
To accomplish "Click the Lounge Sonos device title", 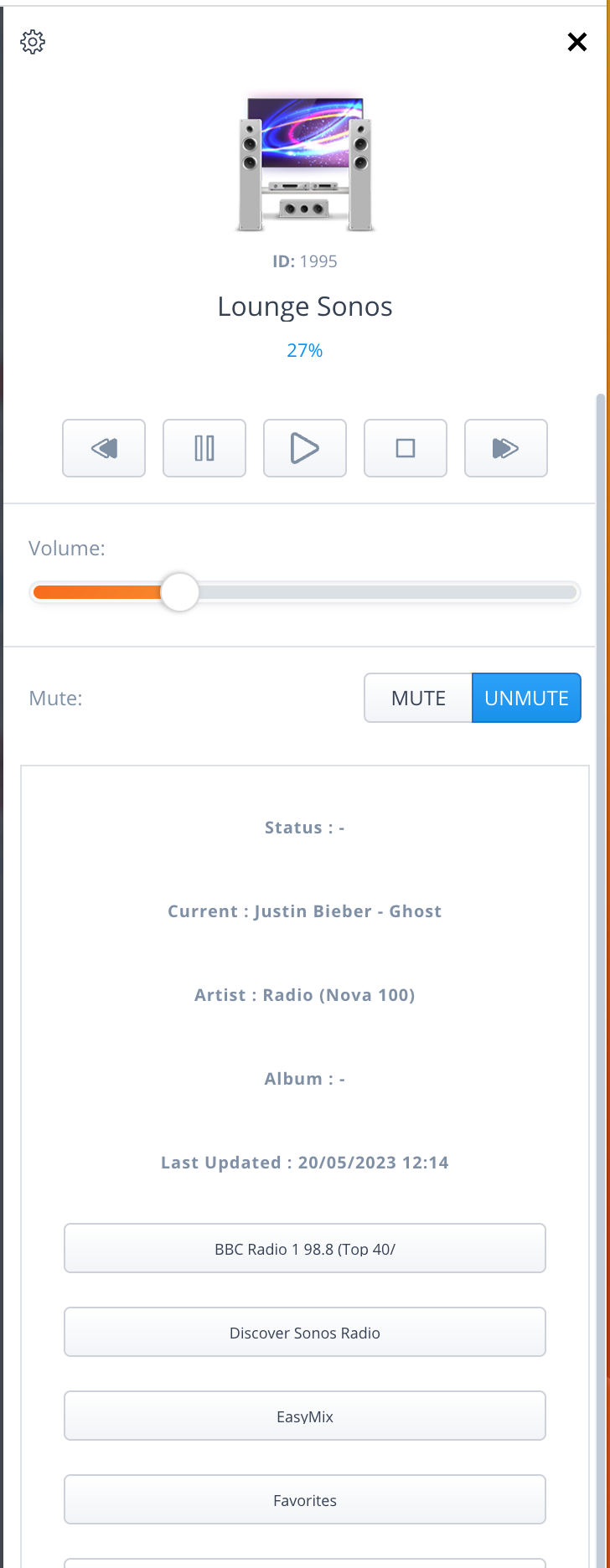I will coord(305,307).
